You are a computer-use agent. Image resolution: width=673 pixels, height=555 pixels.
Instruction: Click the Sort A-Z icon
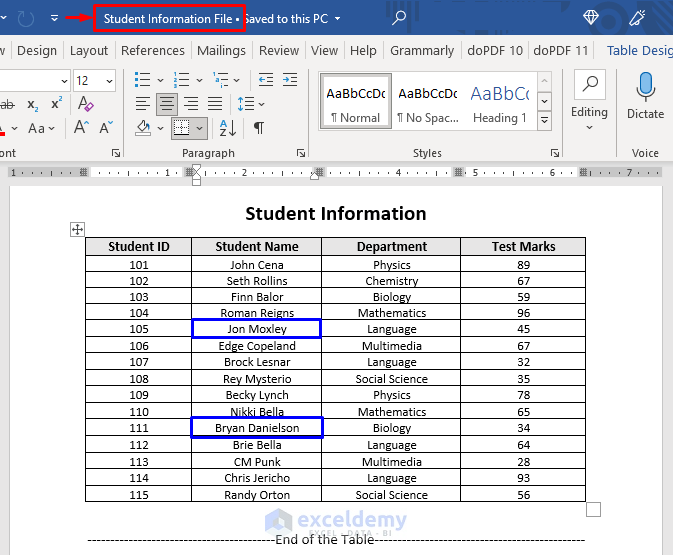coord(228,128)
